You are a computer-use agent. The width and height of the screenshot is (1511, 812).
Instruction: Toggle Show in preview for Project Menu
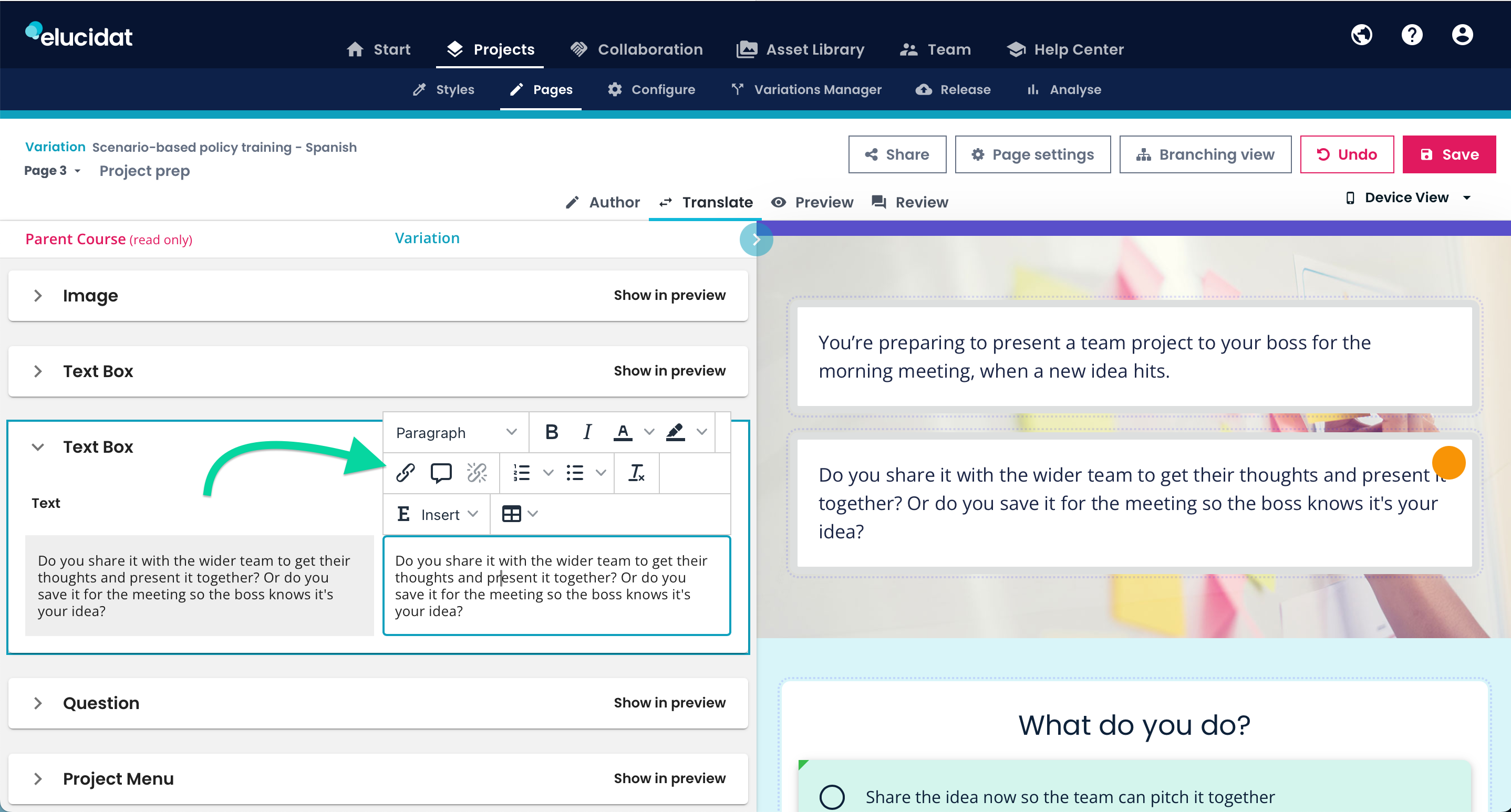coord(669,778)
